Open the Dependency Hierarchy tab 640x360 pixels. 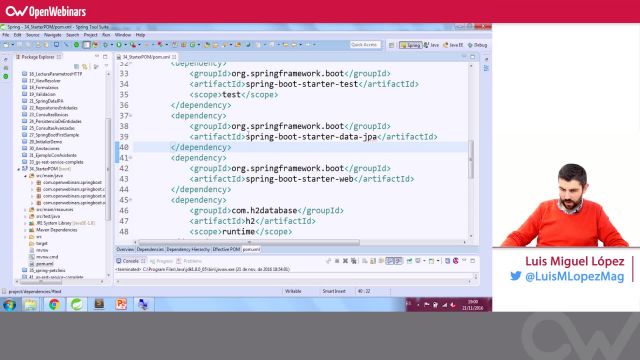(x=188, y=249)
